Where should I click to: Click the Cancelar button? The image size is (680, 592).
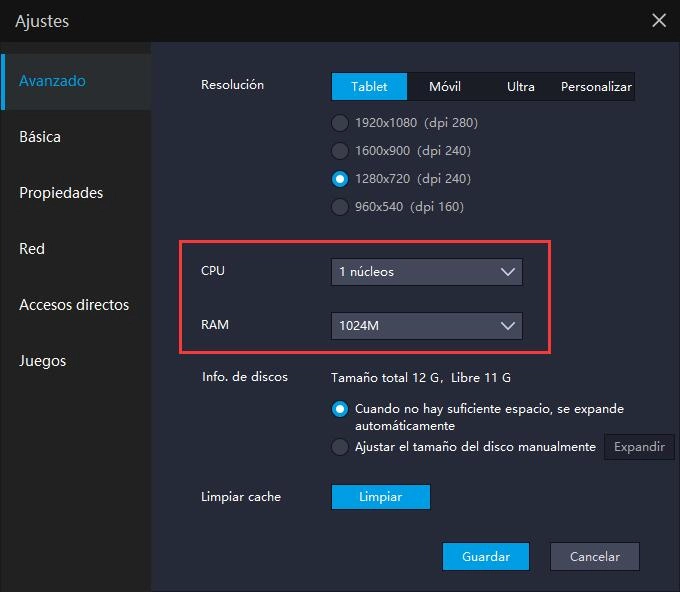(x=595, y=556)
